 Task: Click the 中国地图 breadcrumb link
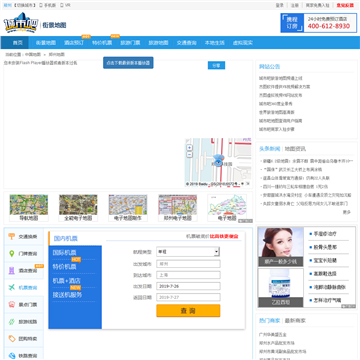[x=33, y=54]
